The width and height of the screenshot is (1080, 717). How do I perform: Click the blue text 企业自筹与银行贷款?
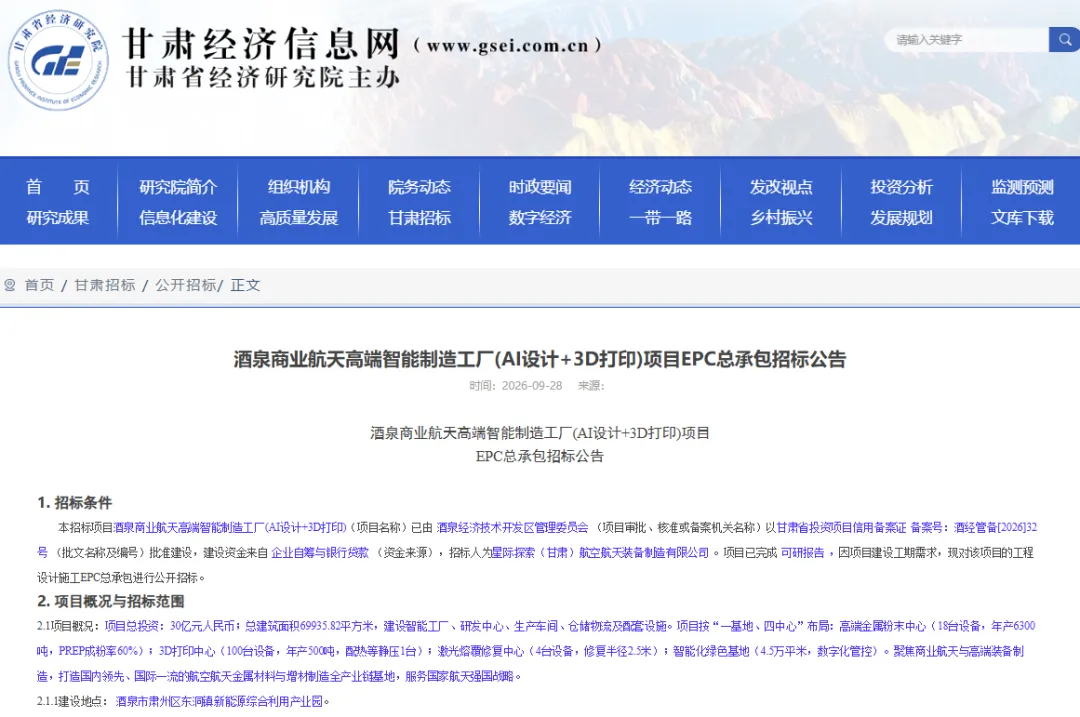pos(320,552)
